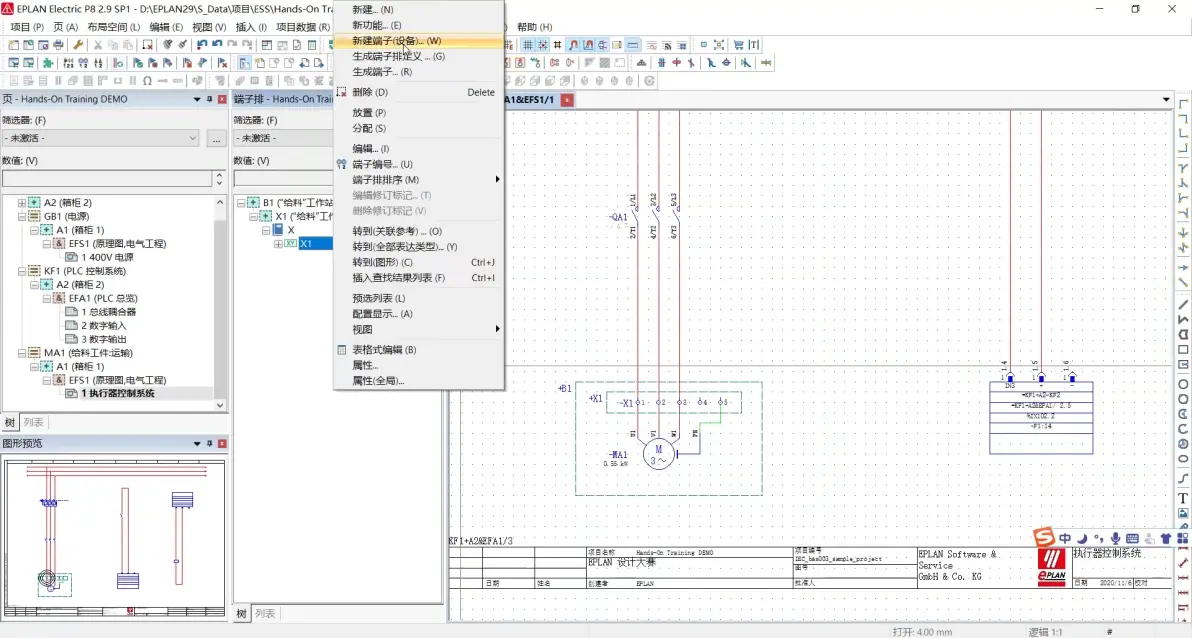Screen dimensions: 1192x638
Task: Select 端子编号 in the context menu
Action: (x=382, y=164)
